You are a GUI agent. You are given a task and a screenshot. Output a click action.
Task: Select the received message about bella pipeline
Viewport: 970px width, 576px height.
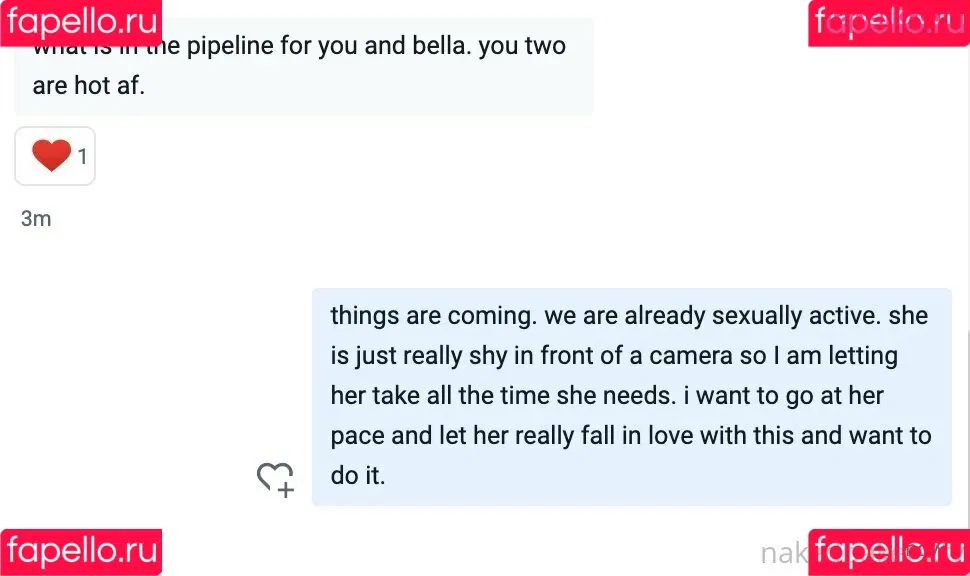[304, 66]
